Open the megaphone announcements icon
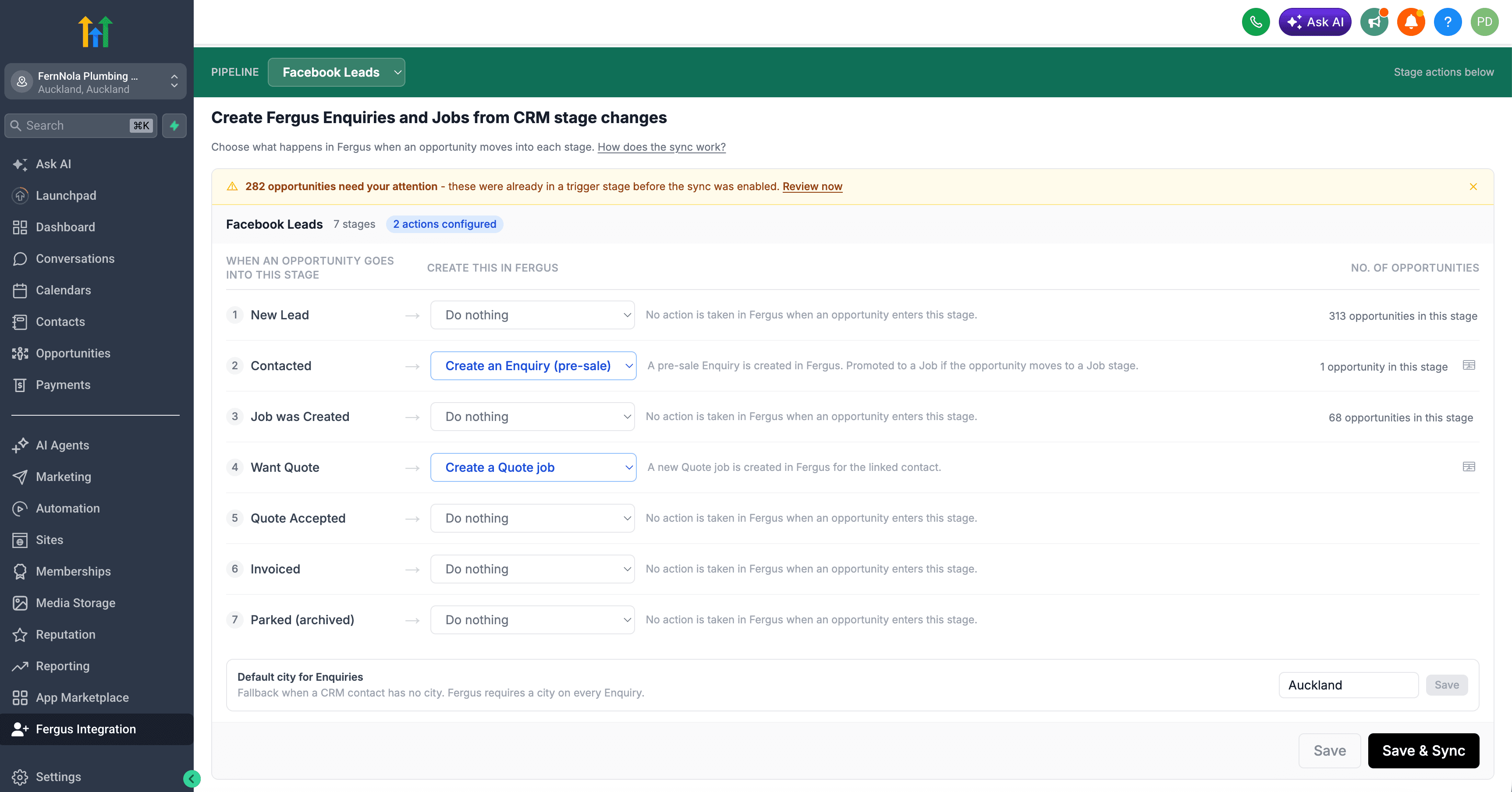Screen dimensions: 1512x792 point(1374,22)
